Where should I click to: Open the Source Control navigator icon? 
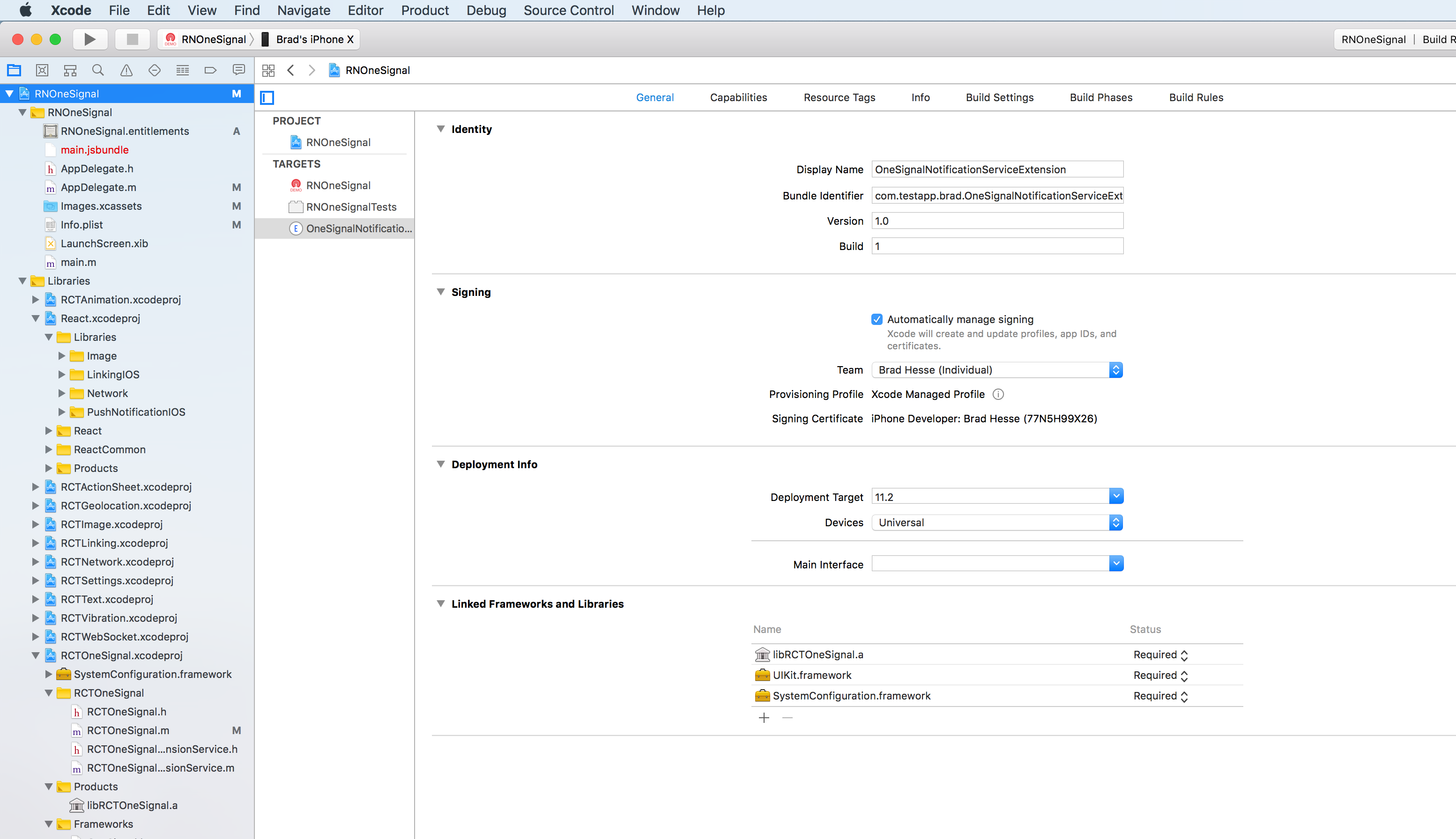[x=42, y=70]
